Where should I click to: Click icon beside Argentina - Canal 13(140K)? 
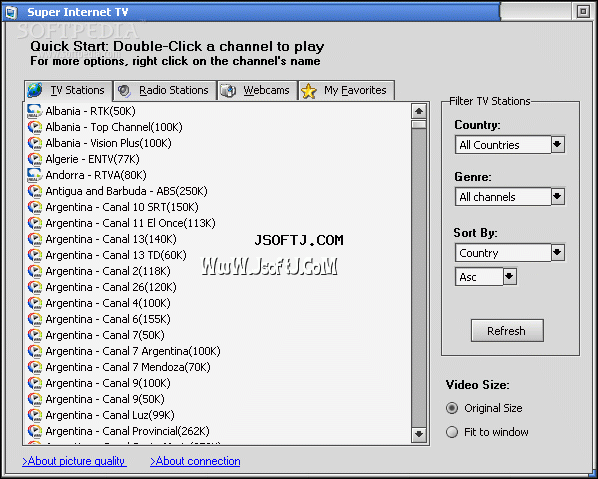pos(35,239)
